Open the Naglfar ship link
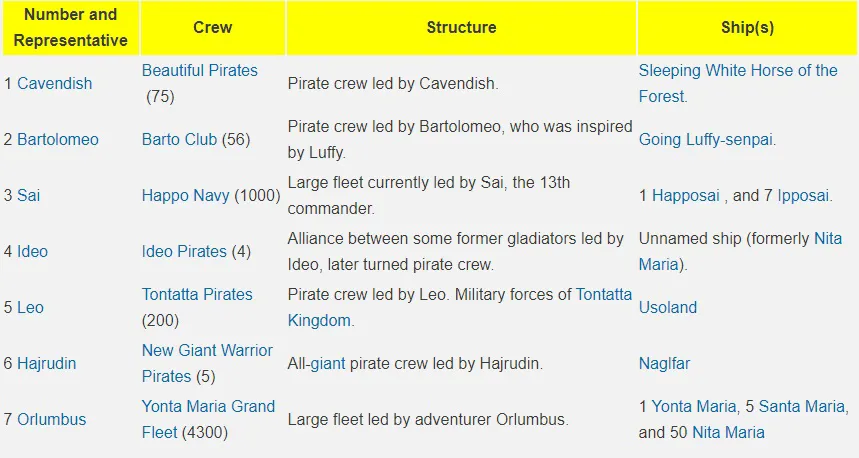 coord(664,364)
